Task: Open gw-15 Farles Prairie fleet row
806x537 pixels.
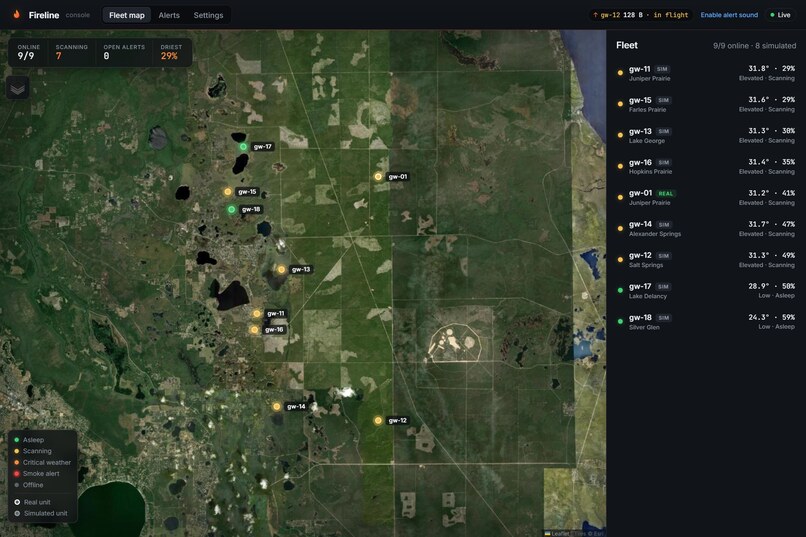Action: (x=706, y=104)
